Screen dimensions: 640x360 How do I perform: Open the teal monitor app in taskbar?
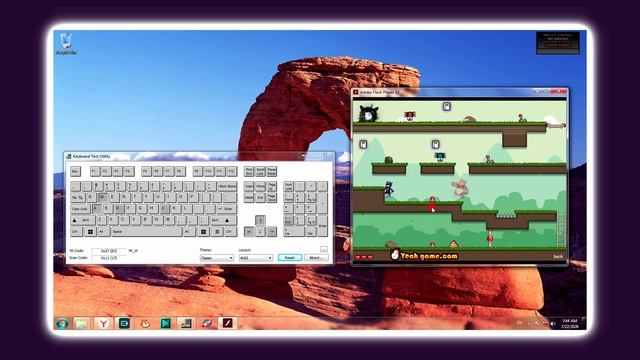tap(124, 323)
